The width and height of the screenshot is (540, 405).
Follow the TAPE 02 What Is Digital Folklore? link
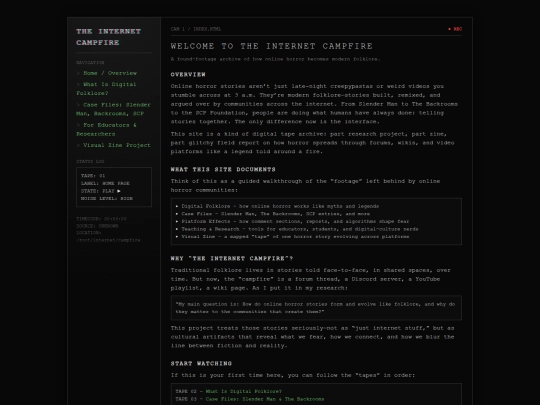(243, 391)
